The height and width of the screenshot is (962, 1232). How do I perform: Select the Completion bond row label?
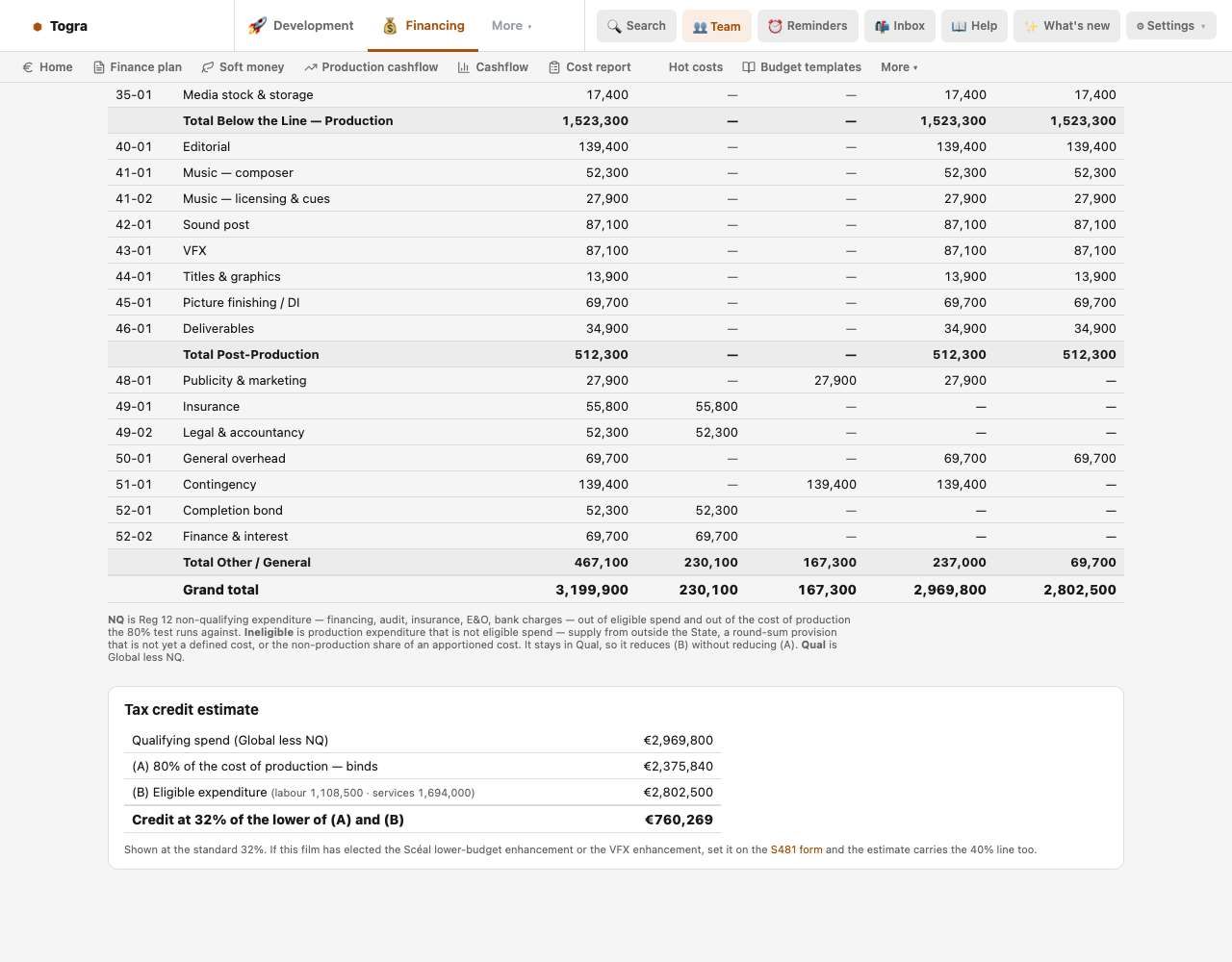tap(233, 511)
